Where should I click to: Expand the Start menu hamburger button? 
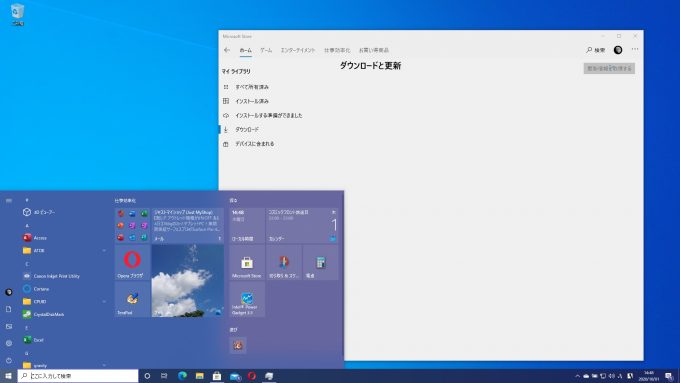(x=9, y=200)
